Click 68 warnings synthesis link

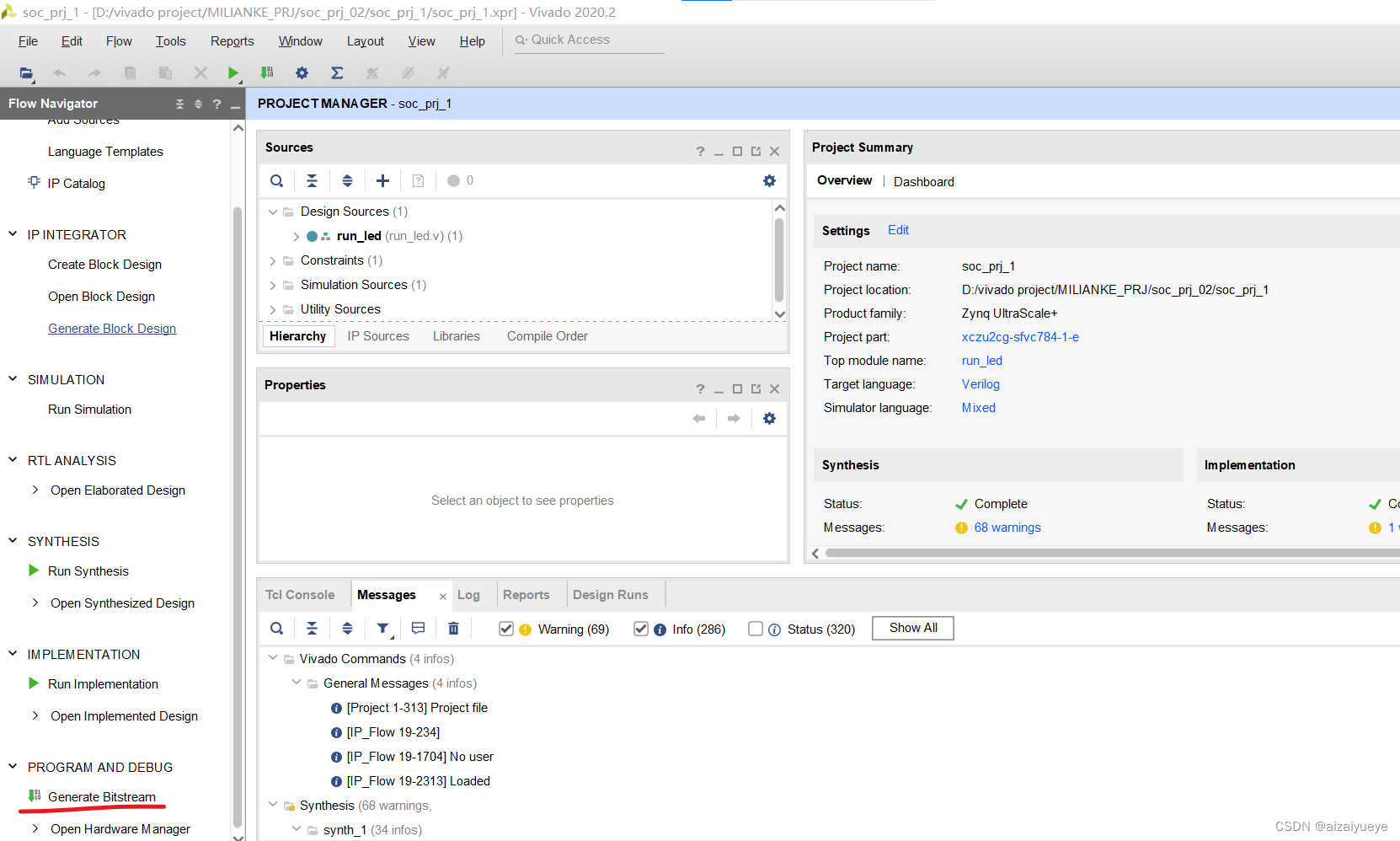click(1007, 528)
